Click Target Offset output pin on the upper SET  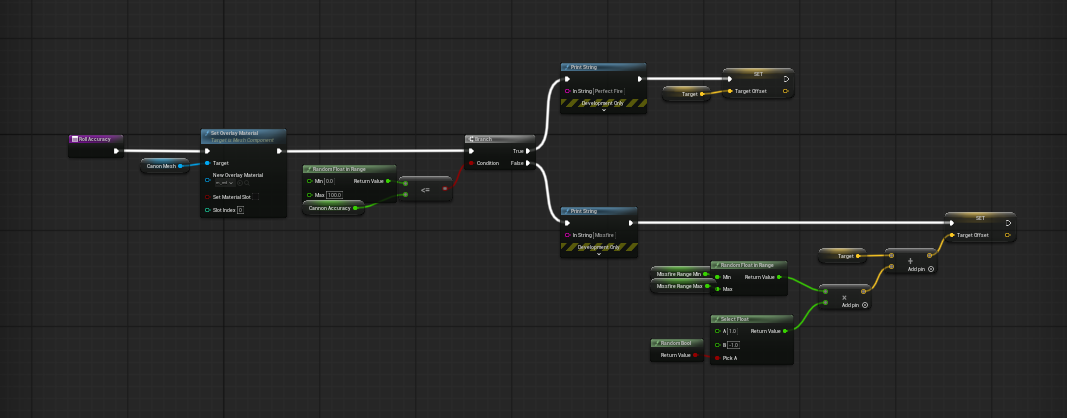tap(785, 91)
